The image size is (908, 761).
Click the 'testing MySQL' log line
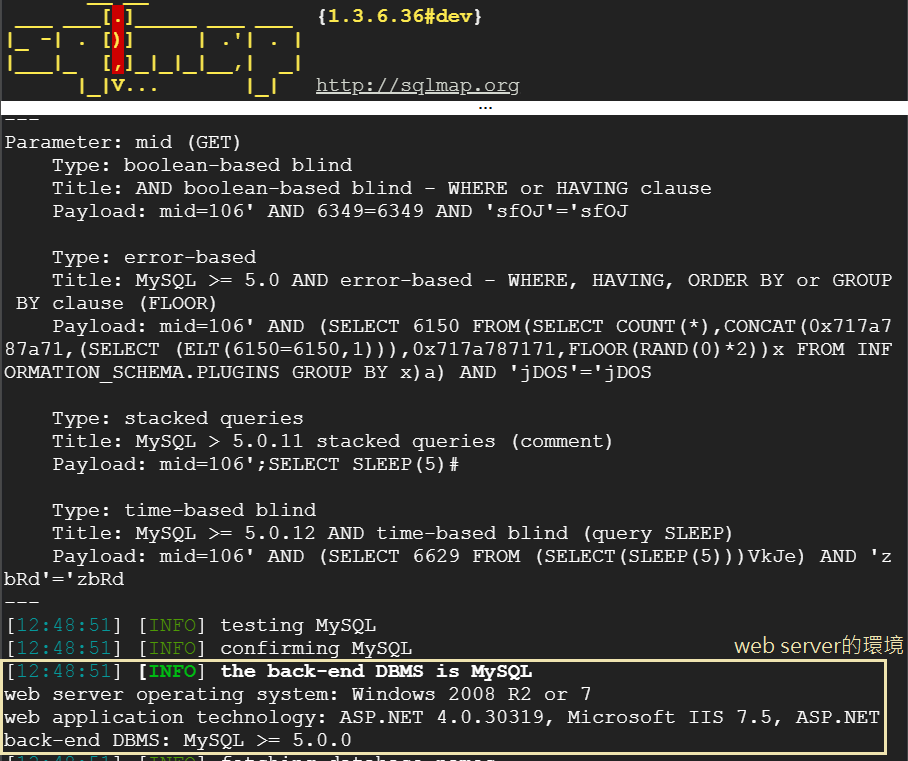click(x=191, y=625)
